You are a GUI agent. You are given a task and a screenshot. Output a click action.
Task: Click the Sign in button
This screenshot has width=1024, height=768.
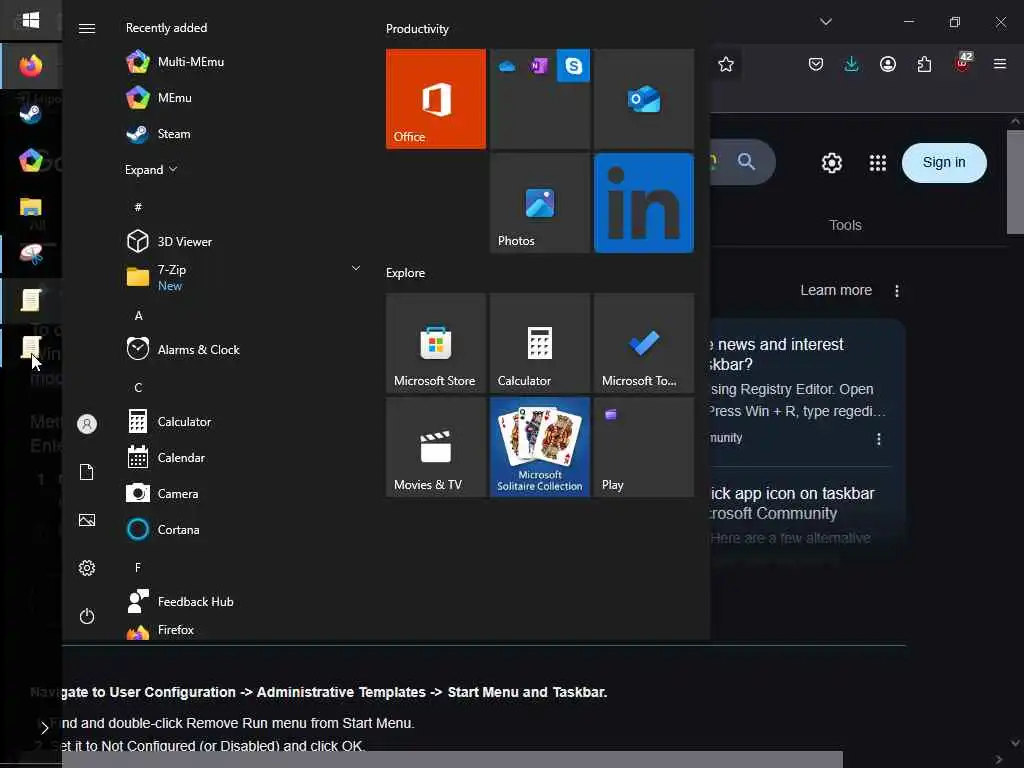944,163
